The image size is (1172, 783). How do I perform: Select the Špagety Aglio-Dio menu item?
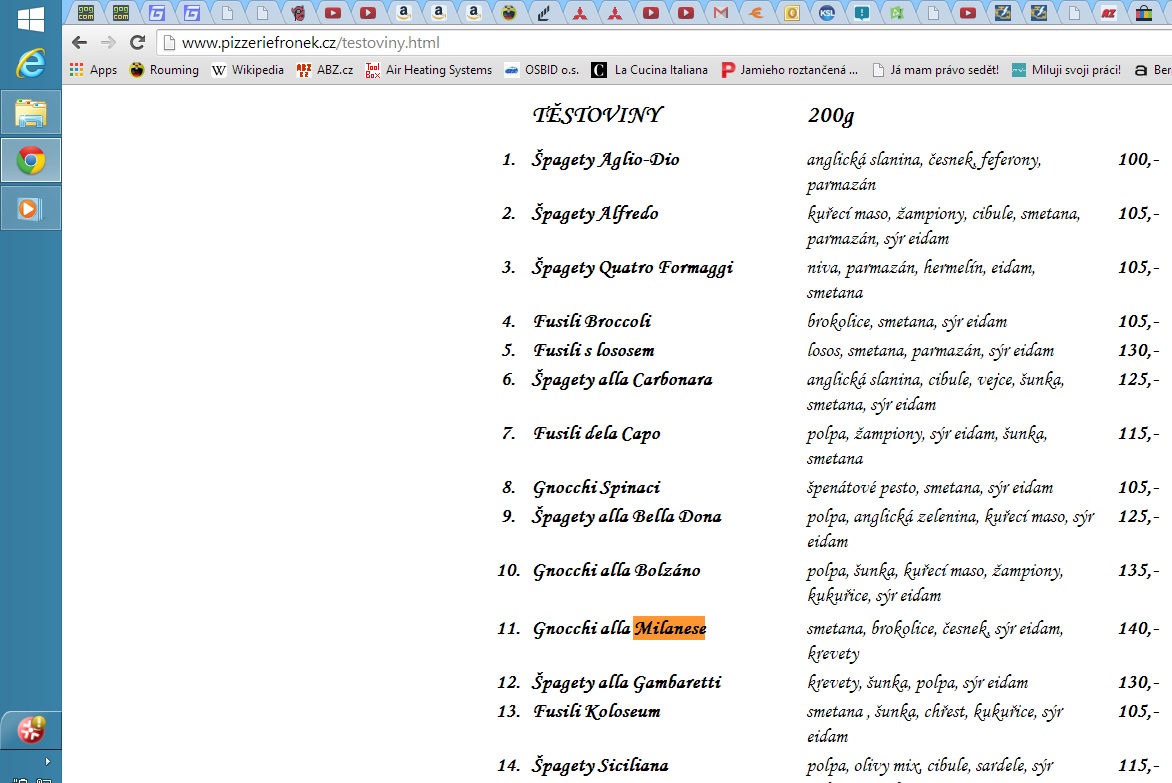(605, 159)
